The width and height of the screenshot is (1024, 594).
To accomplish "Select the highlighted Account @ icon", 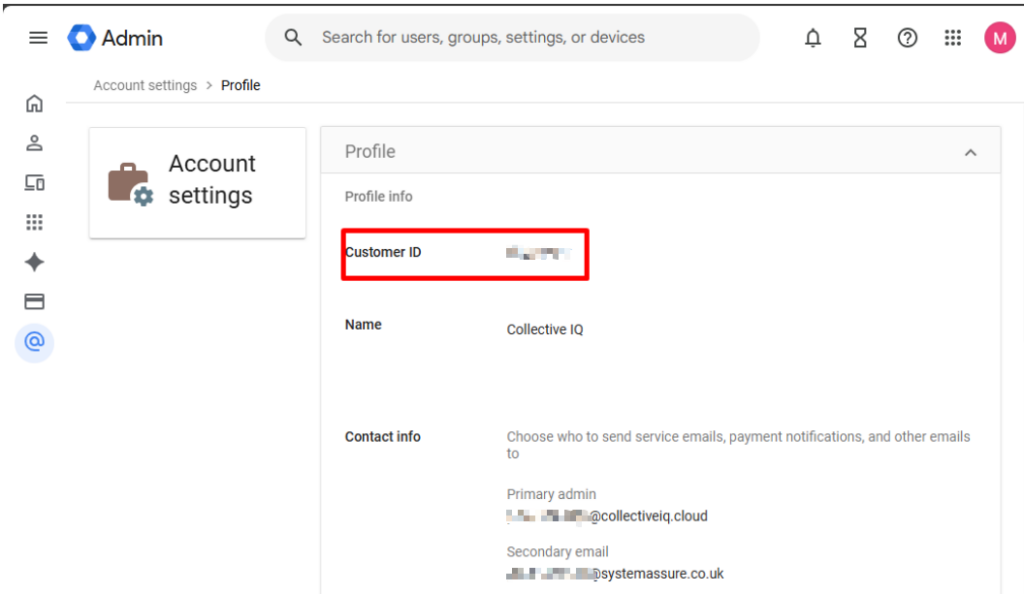I will [x=35, y=343].
